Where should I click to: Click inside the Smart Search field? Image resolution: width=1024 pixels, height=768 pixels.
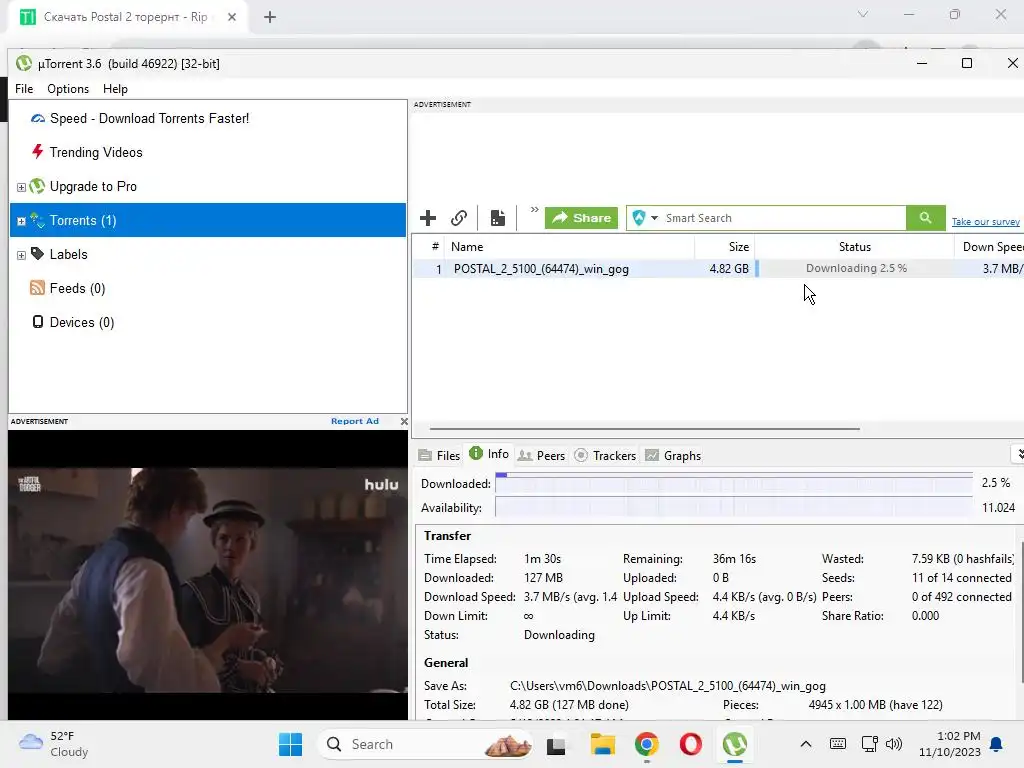tap(784, 217)
